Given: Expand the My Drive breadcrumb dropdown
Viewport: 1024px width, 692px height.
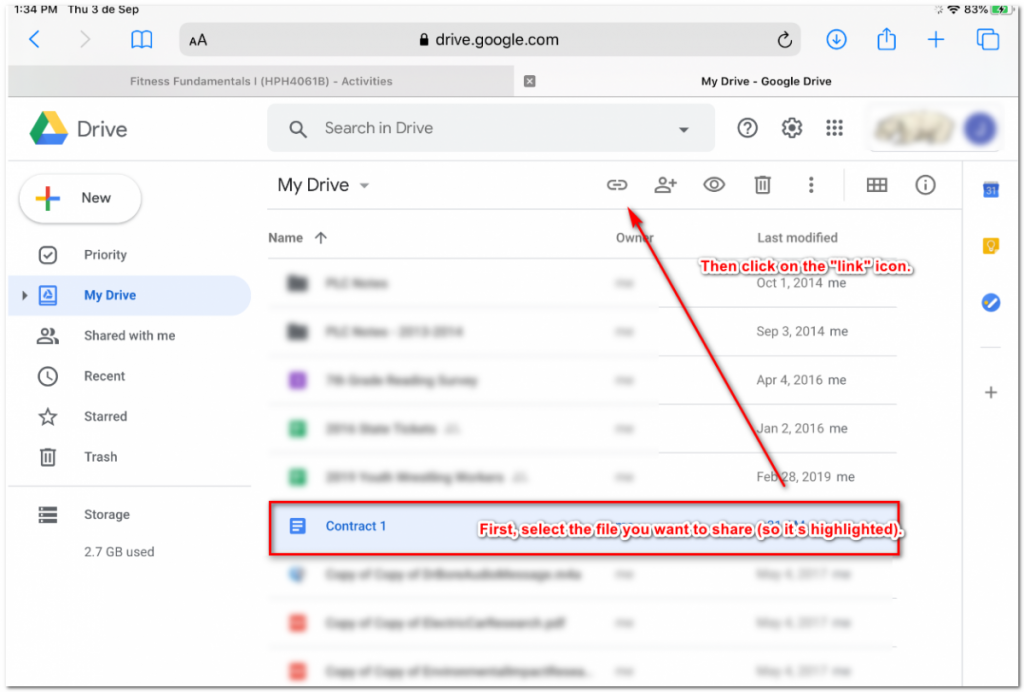Looking at the screenshot, I should 364,185.
